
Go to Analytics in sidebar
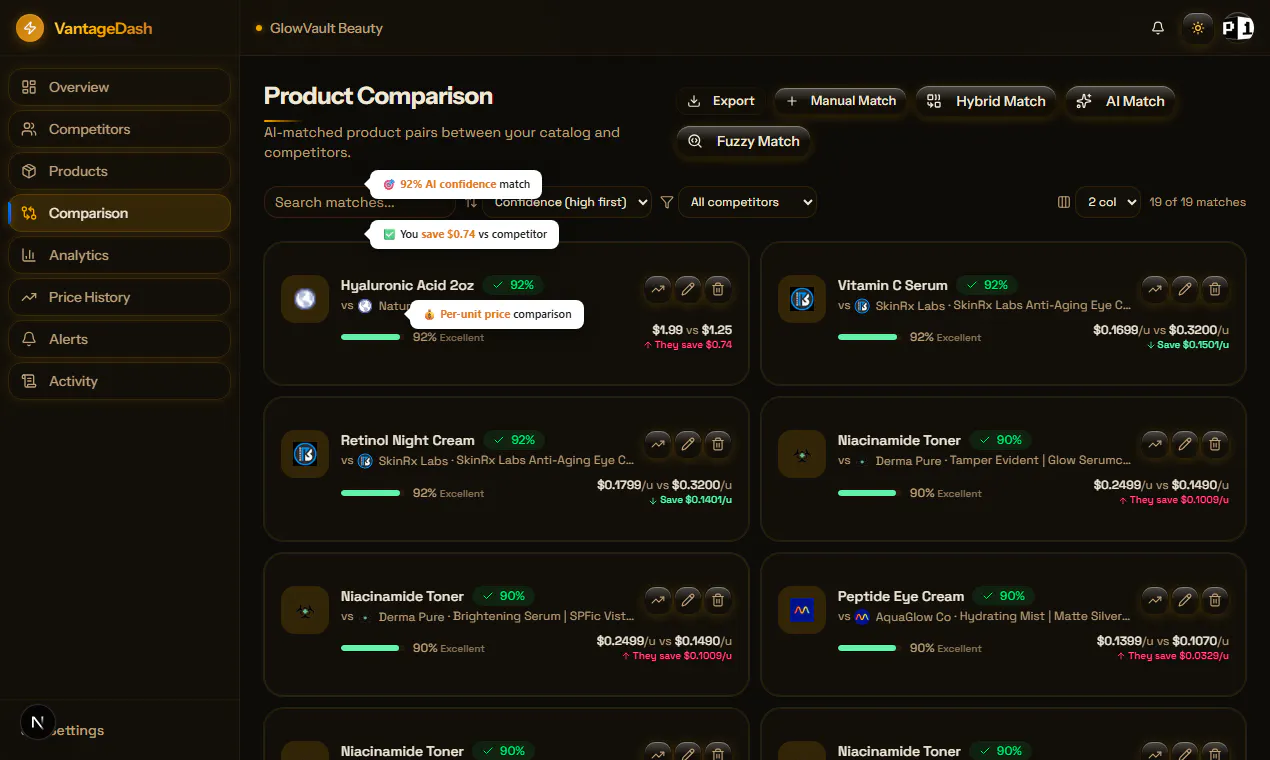click(x=120, y=255)
